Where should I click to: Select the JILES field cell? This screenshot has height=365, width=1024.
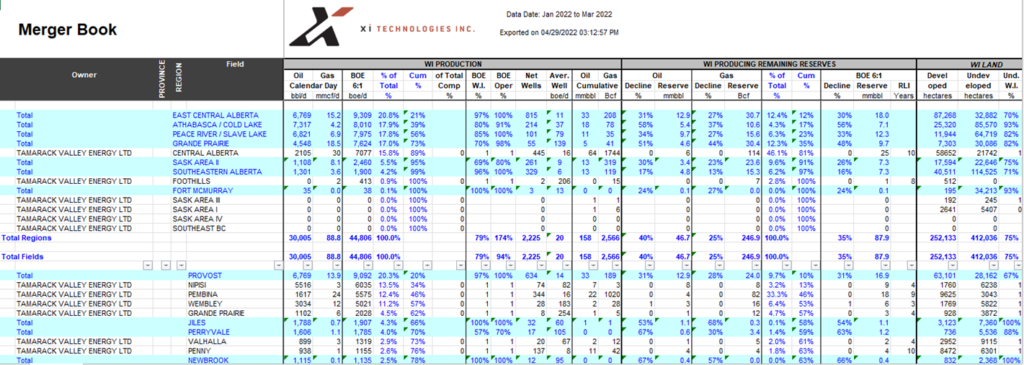198,323
